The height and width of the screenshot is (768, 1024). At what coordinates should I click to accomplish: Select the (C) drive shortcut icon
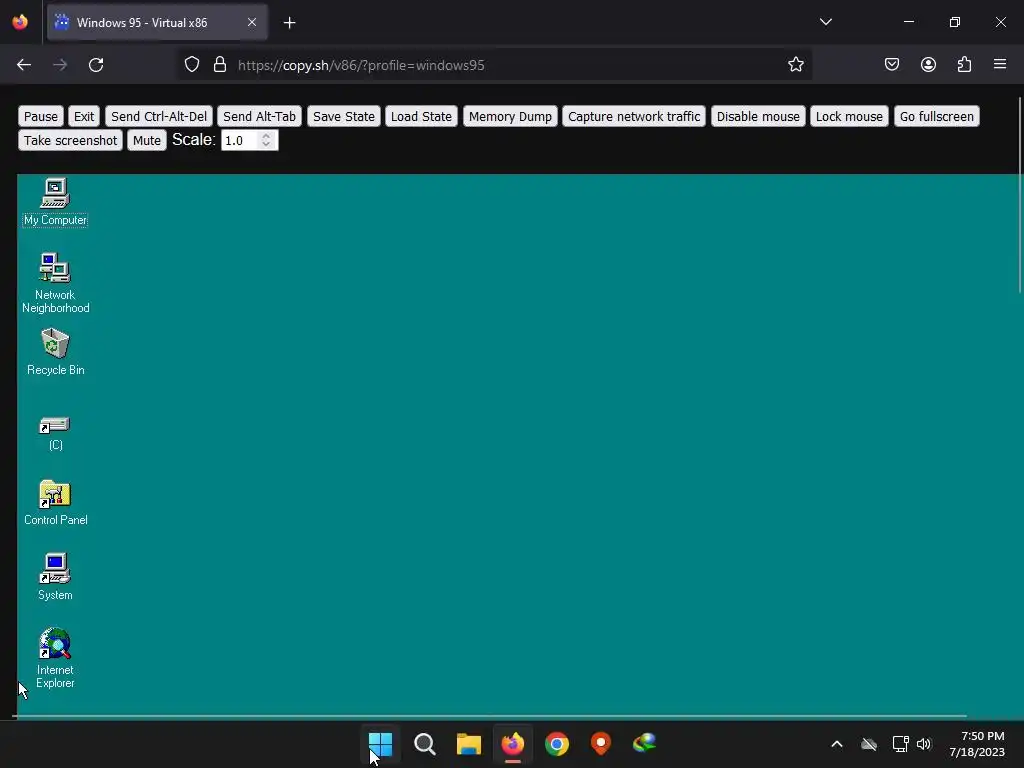pyautogui.click(x=55, y=433)
